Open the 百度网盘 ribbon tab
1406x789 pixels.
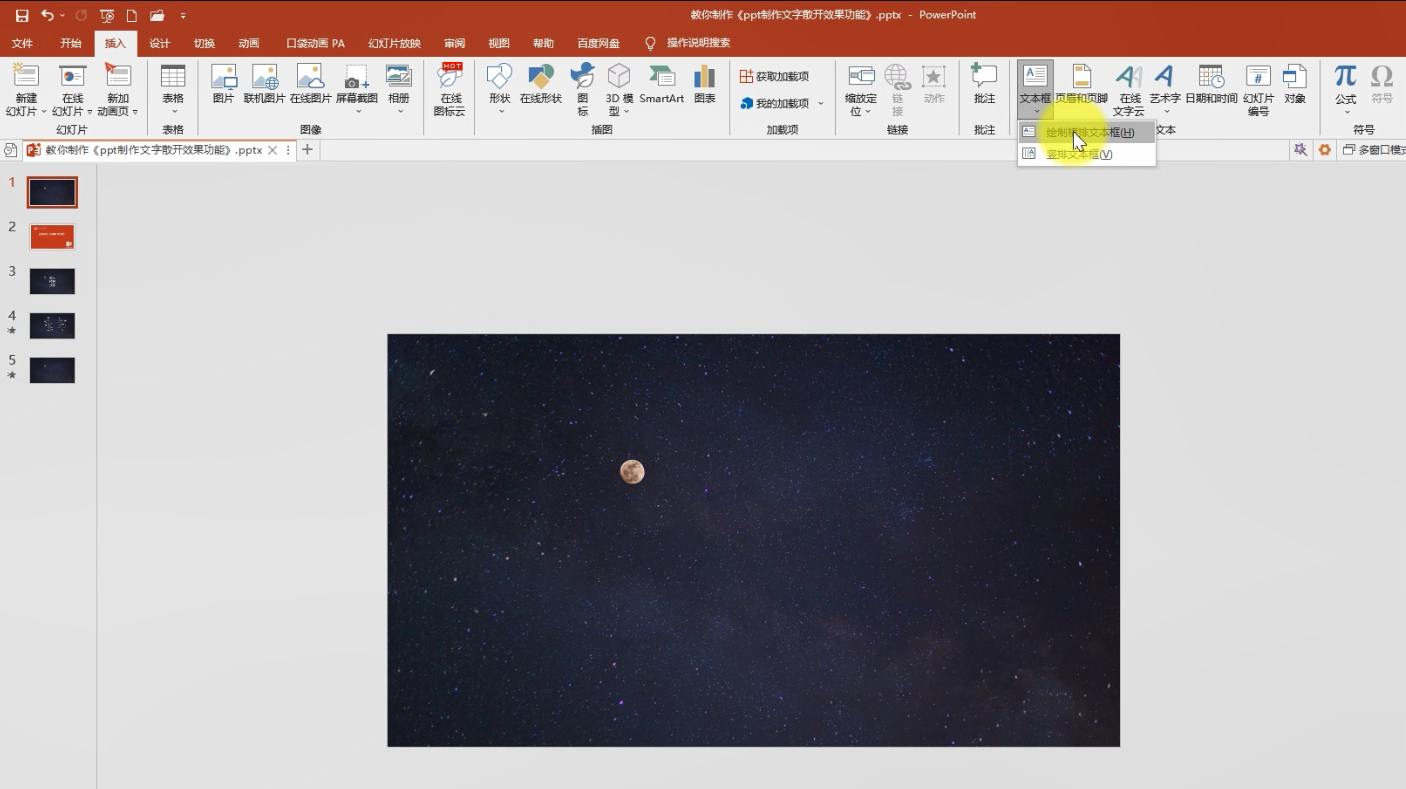(598, 43)
